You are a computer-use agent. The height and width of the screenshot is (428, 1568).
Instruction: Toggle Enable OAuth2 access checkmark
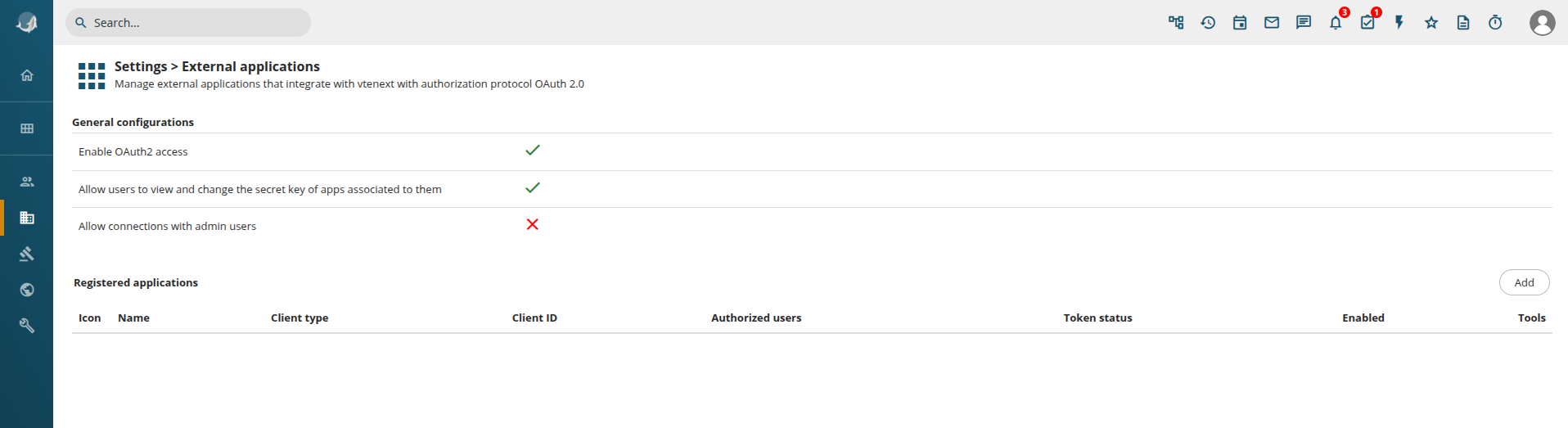point(533,151)
